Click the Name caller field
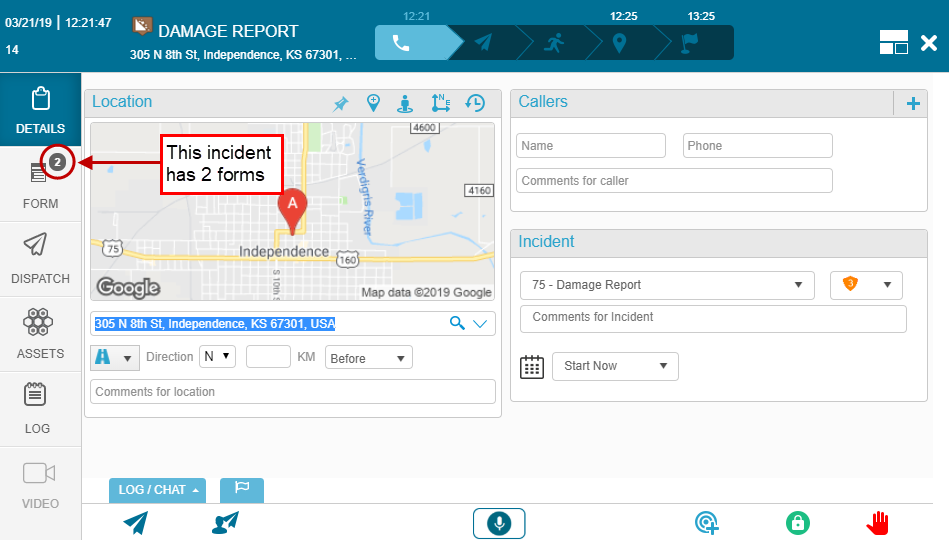This screenshot has height=540, width=949. pyautogui.click(x=591, y=146)
